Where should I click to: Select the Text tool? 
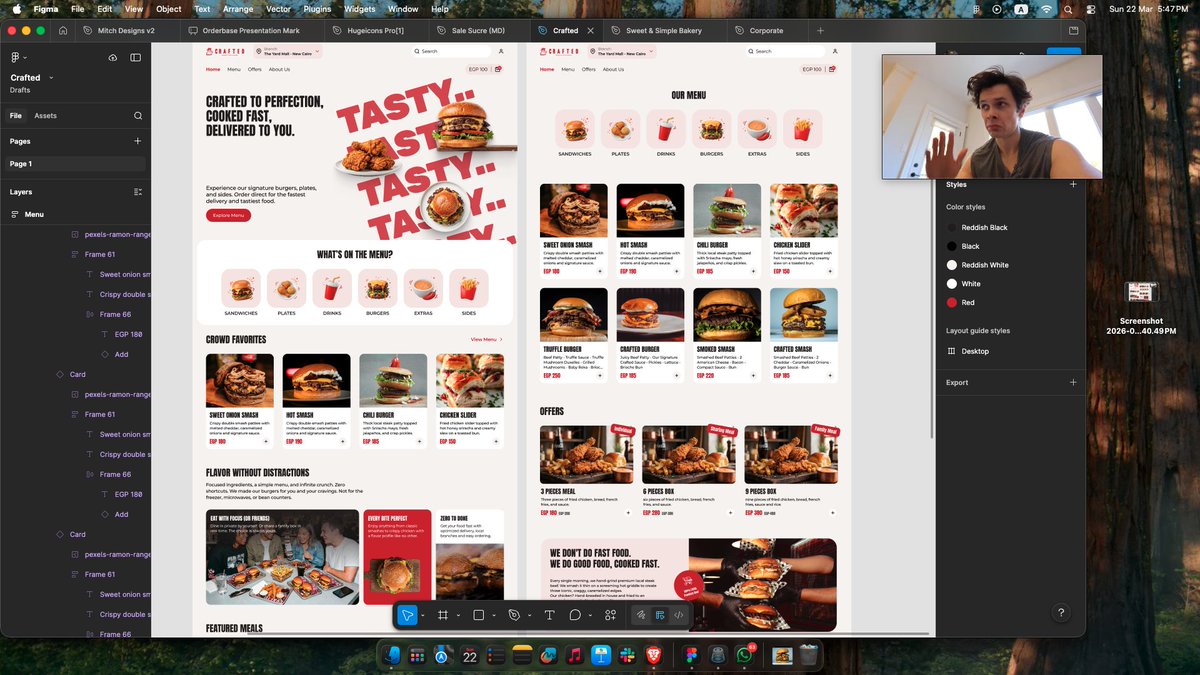(x=549, y=615)
